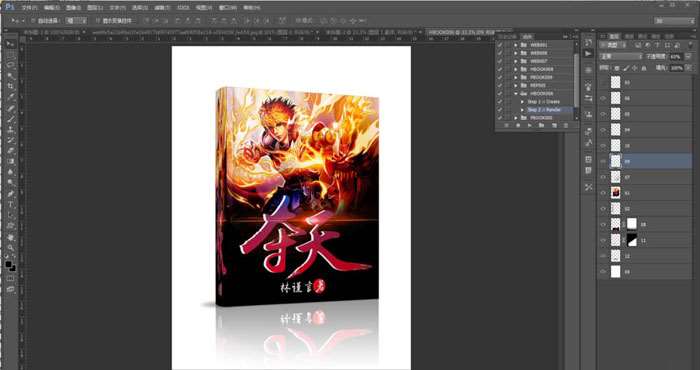700x370 pixels.
Task: Toggle Auto-Select checkbox in options bar
Action: point(33,21)
